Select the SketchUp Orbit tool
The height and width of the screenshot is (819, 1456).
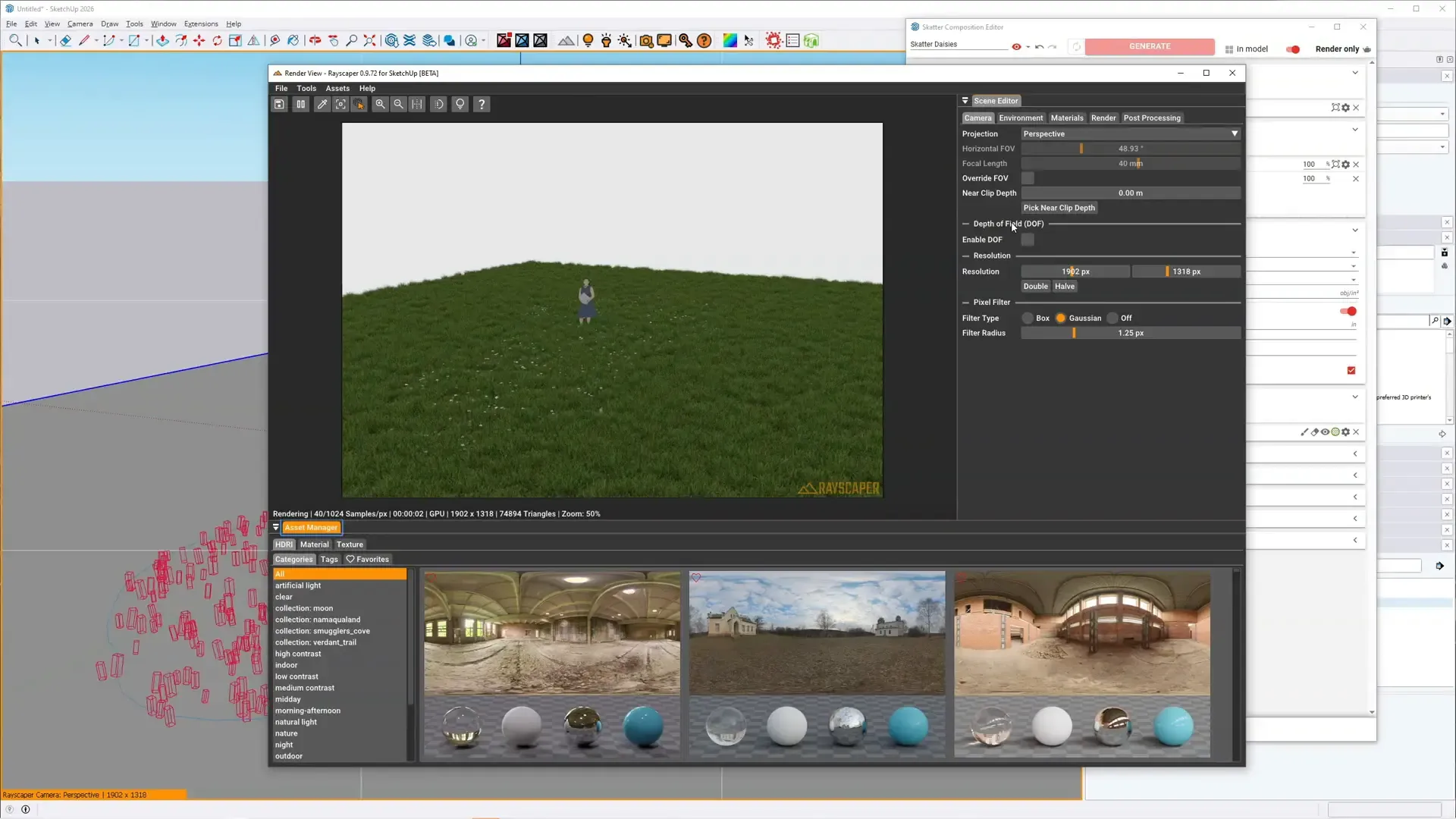315,41
